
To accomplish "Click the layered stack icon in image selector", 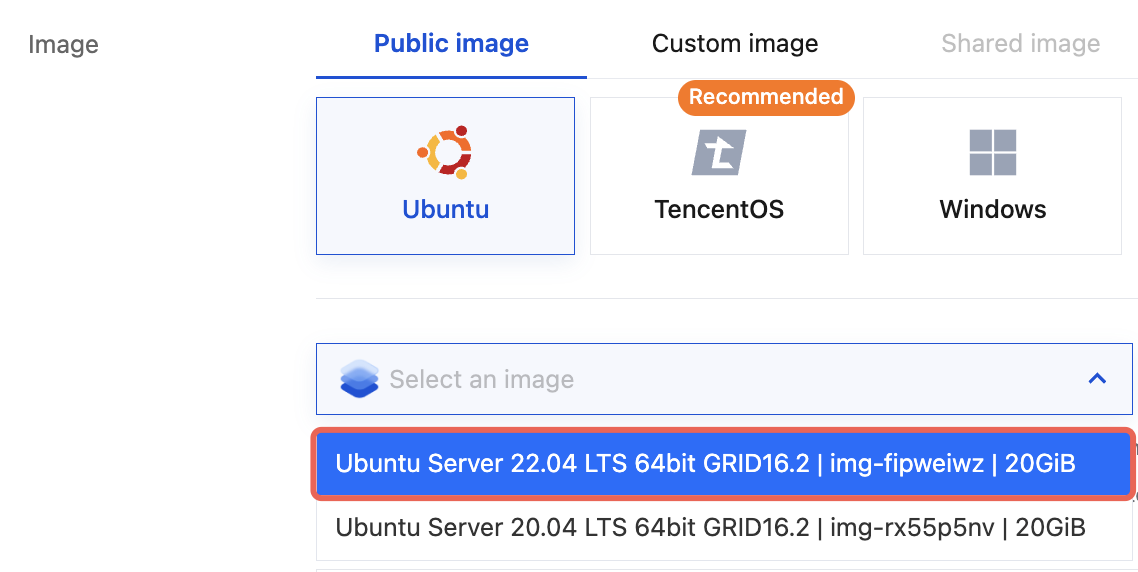I will pos(359,379).
